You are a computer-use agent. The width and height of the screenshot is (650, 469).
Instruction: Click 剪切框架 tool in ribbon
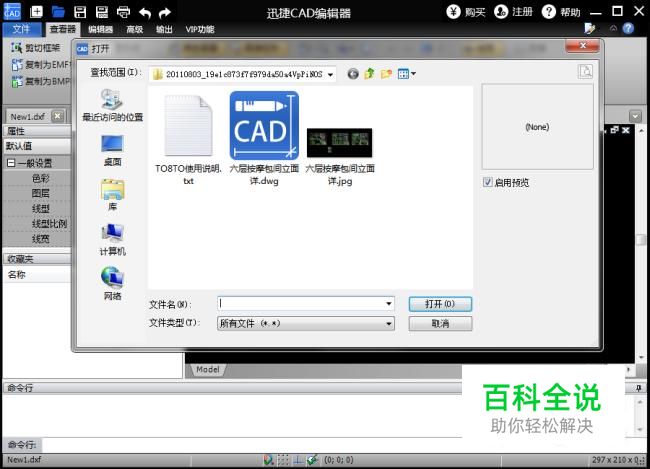[36, 48]
